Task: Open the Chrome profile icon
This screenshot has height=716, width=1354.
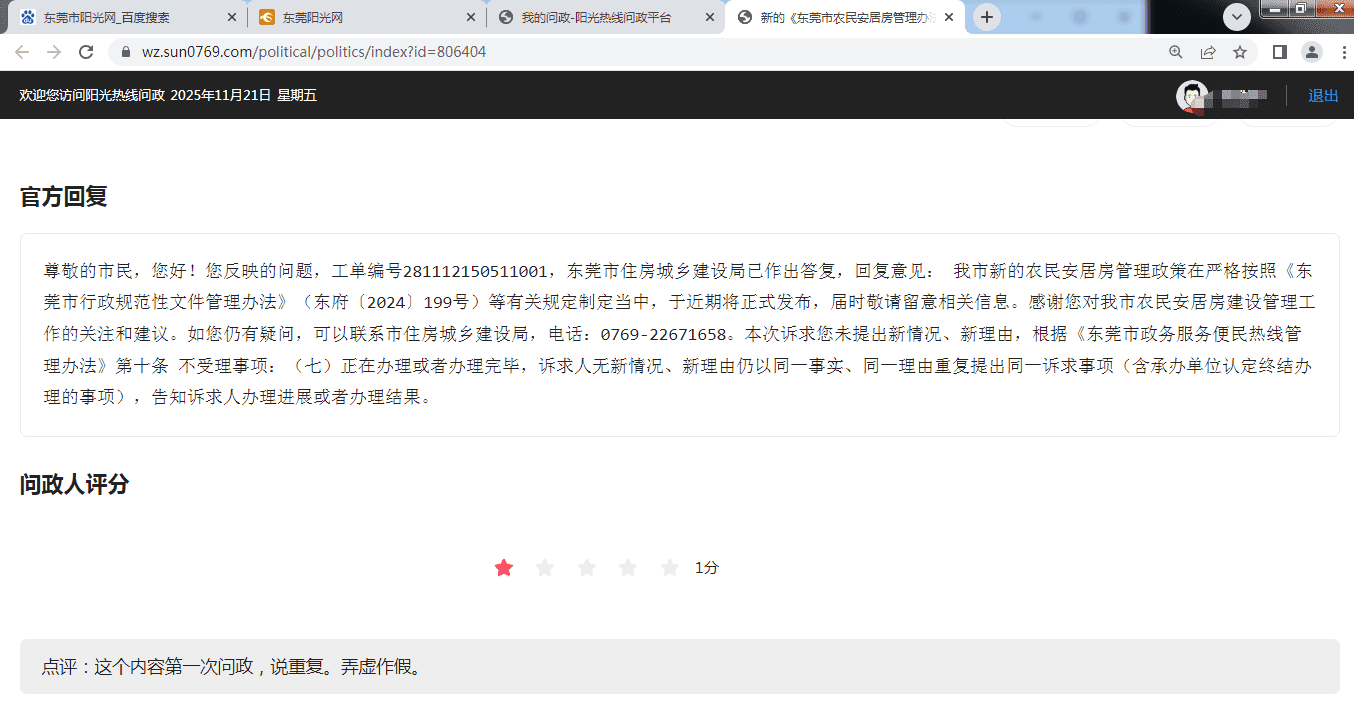Action: point(1312,52)
